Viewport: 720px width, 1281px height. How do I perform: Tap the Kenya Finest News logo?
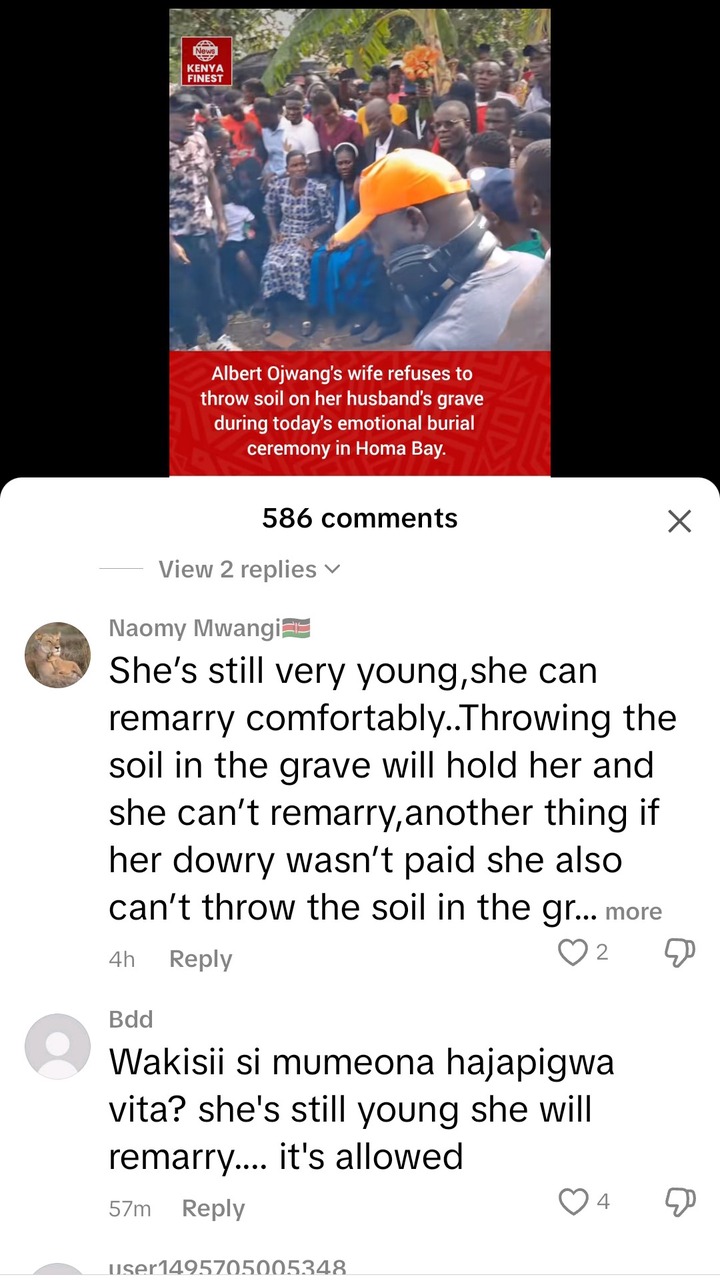point(207,59)
